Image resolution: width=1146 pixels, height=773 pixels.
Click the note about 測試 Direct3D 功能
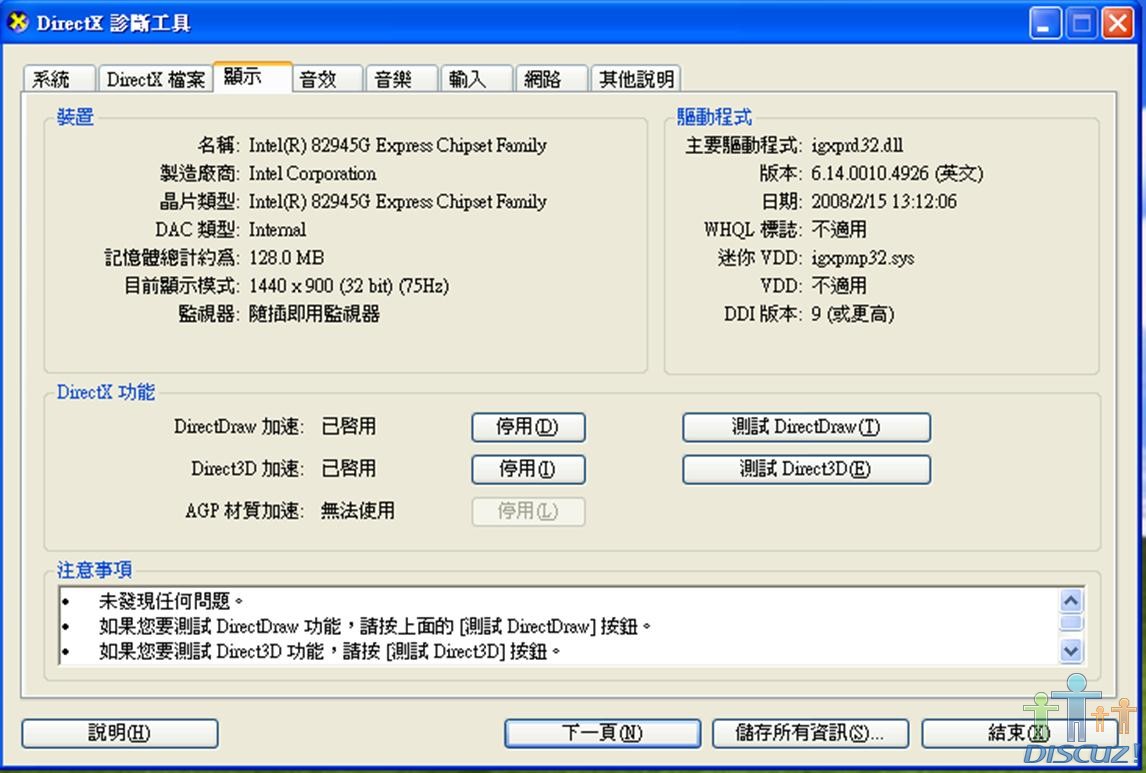pos(330,651)
